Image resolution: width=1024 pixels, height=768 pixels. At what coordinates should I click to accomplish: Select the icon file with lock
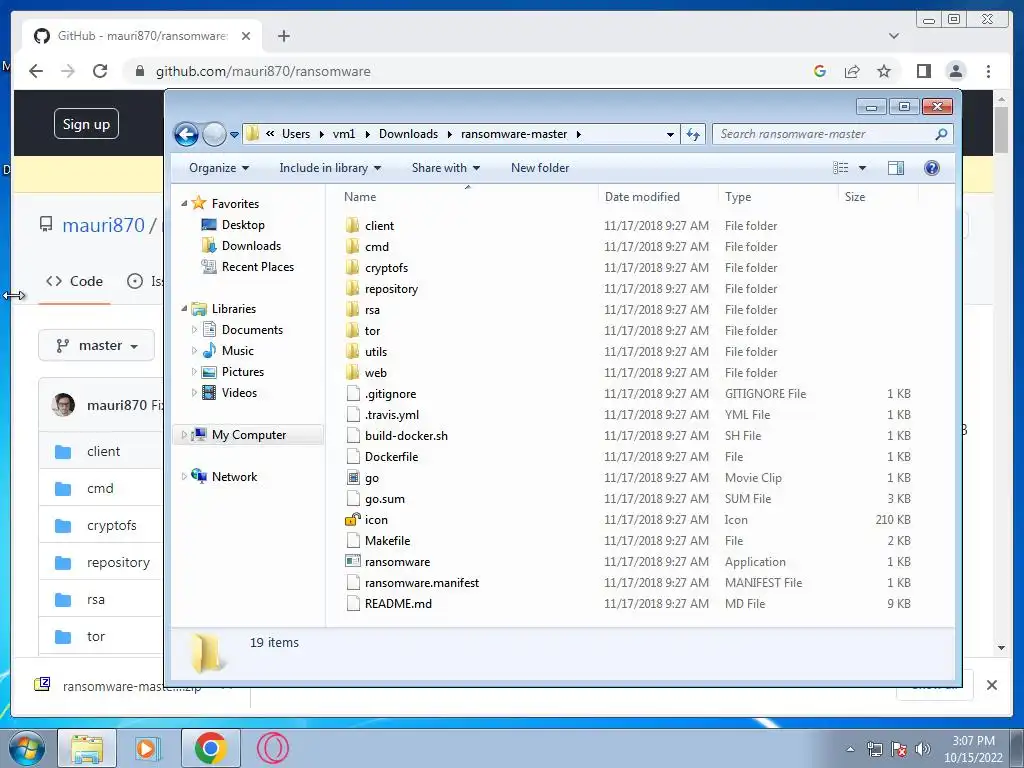pos(376,520)
